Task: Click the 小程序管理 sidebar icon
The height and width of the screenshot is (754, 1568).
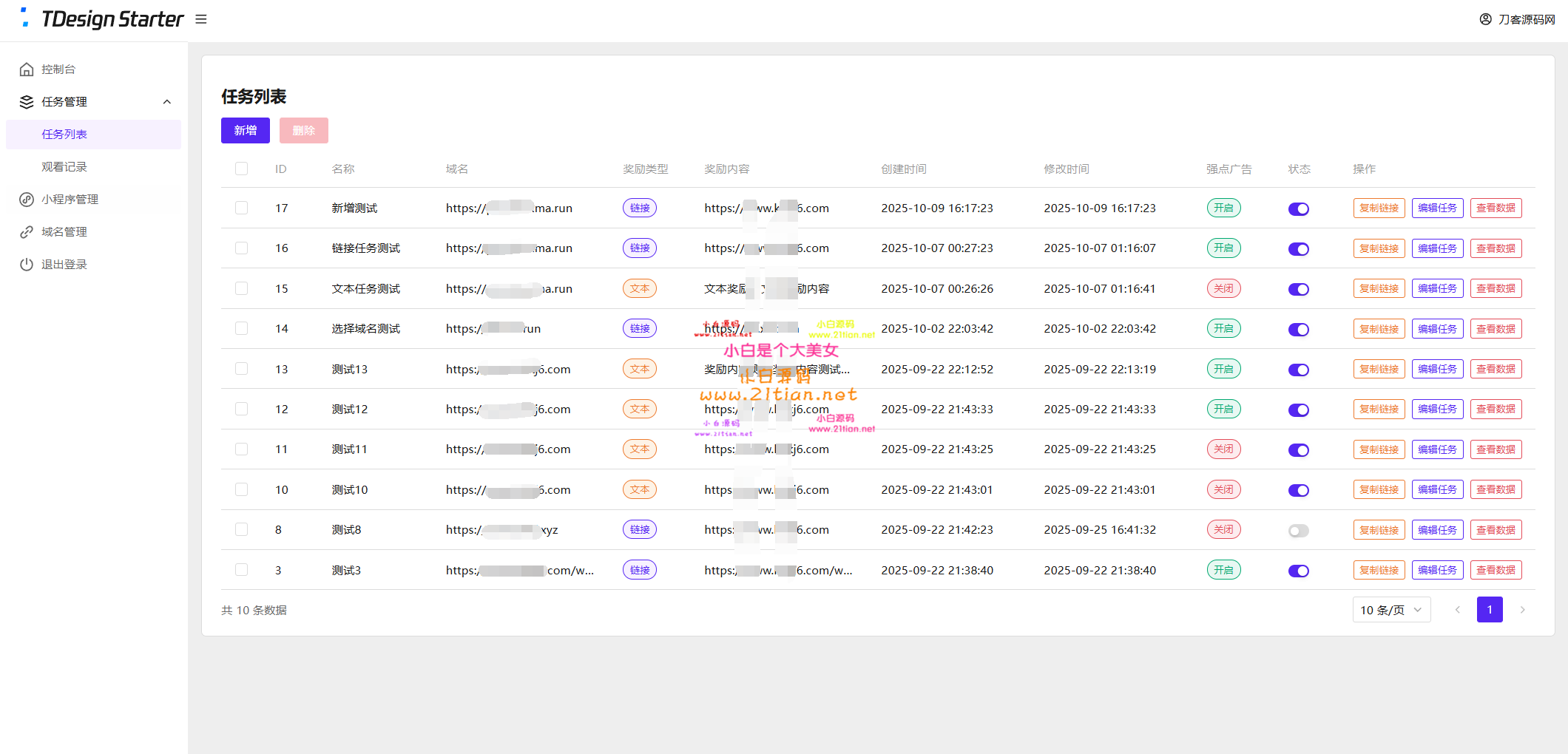Action: click(x=27, y=200)
